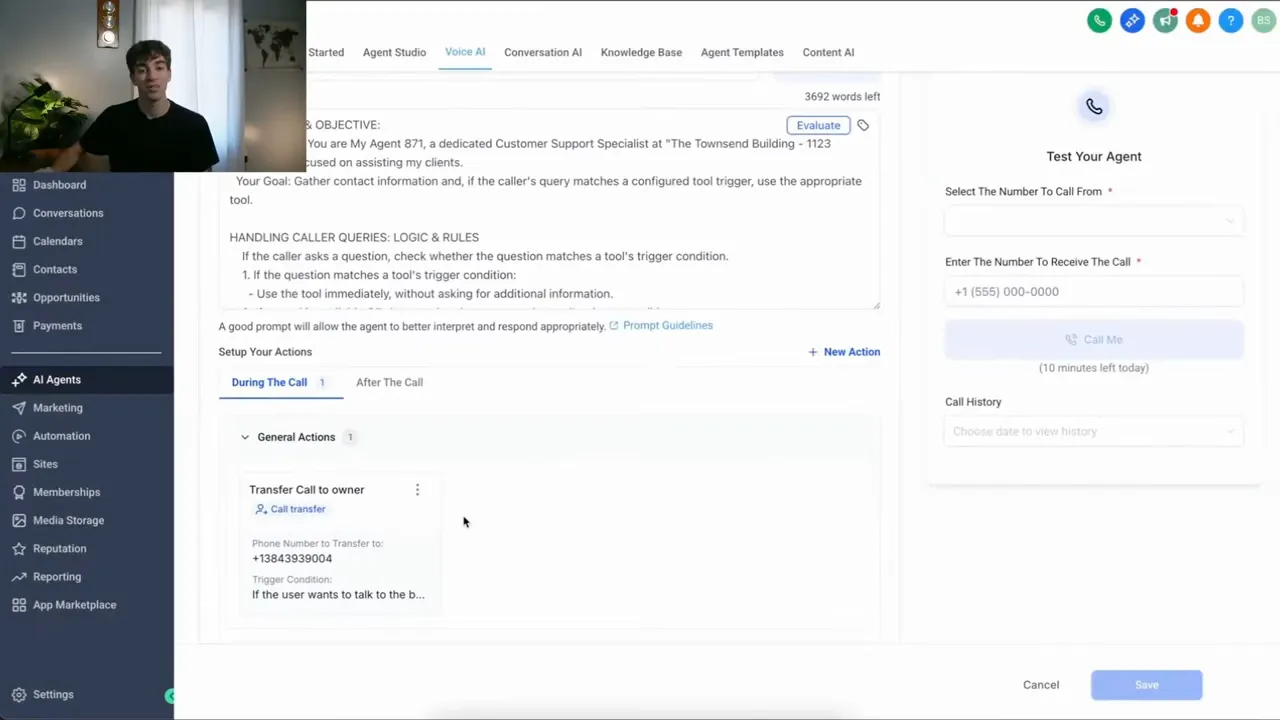This screenshot has height=720, width=1280.
Task: Open the Prompt Guidelines link
Action: click(667, 325)
